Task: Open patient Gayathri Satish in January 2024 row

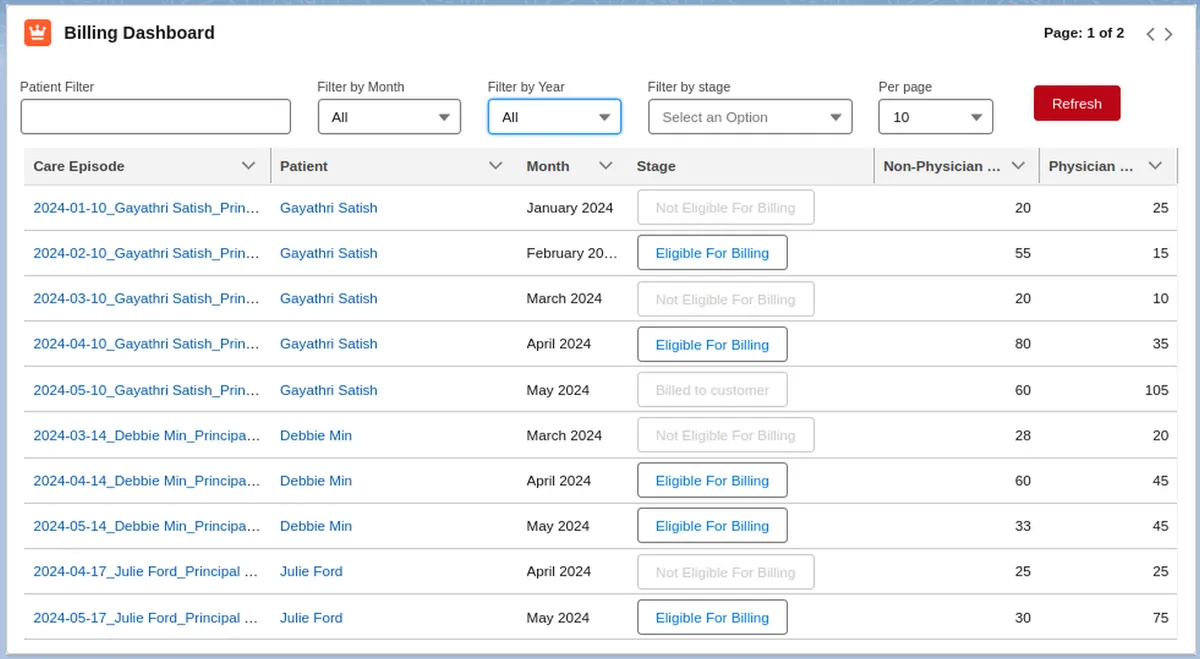Action: coord(329,208)
